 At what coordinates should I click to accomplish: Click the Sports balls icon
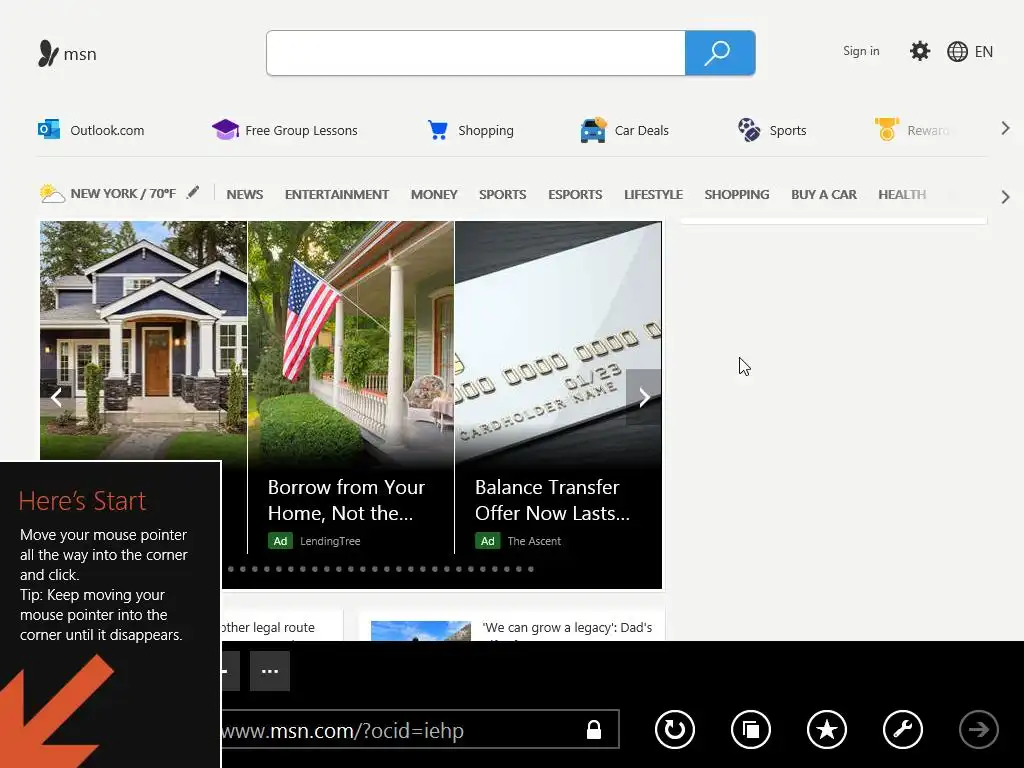pyautogui.click(x=749, y=129)
